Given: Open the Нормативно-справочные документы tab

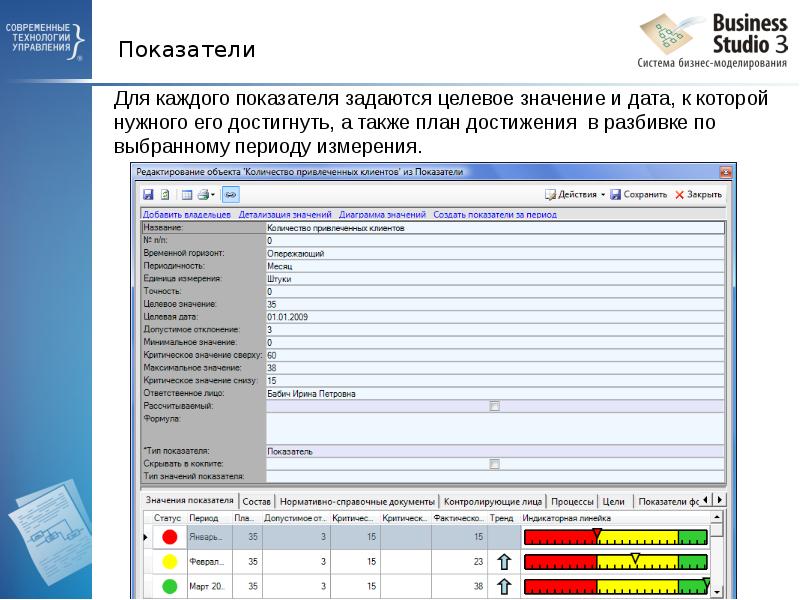Looking at the screenshot, I should point(357,502).
